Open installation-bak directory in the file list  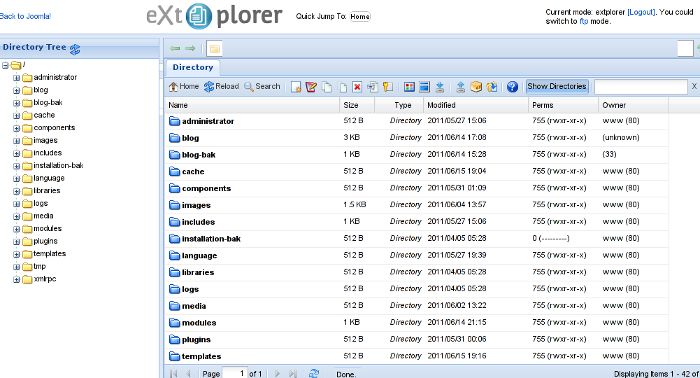[211, 239]
